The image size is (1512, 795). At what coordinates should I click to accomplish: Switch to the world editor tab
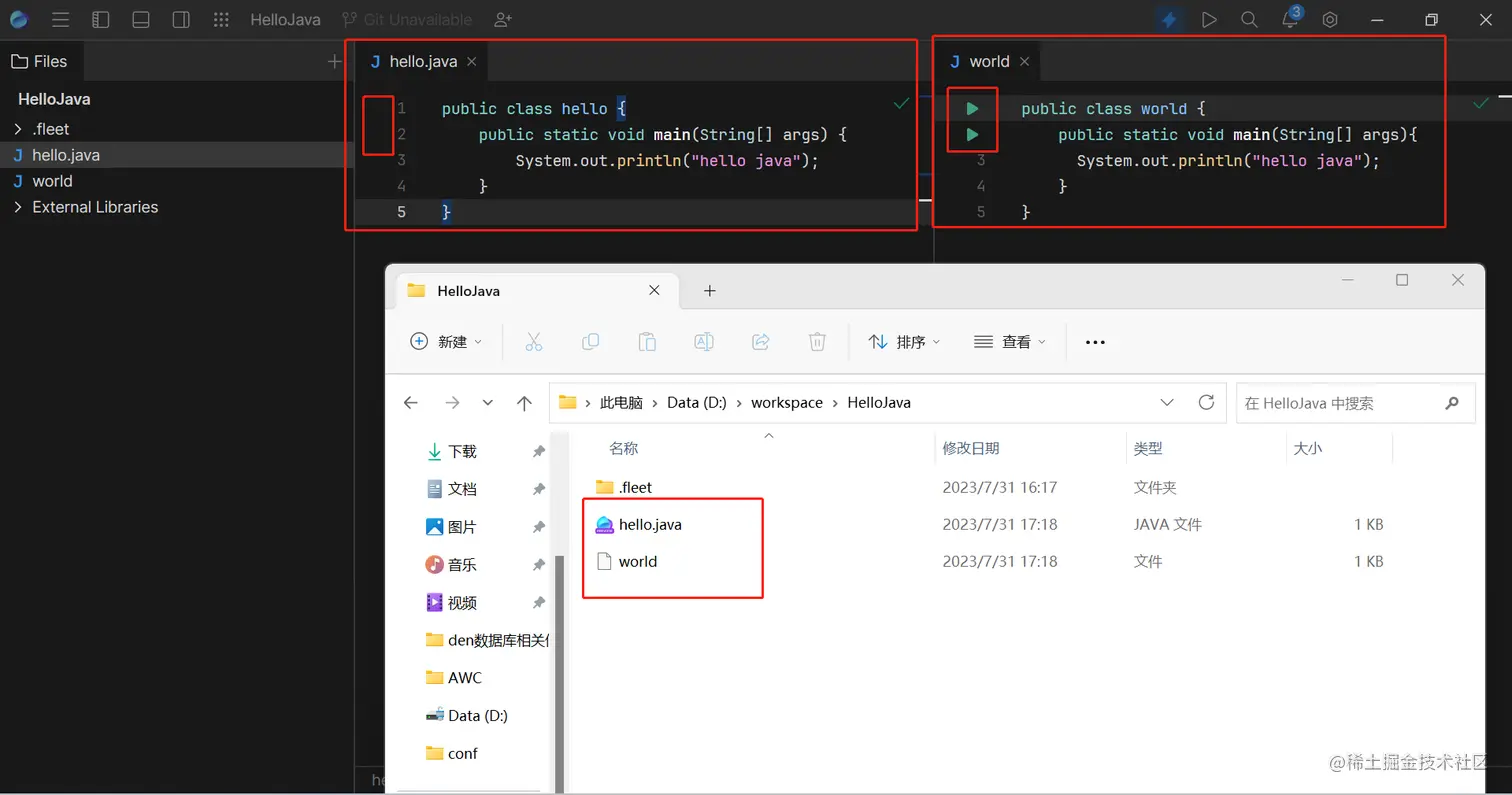click(x=989, y=61)
